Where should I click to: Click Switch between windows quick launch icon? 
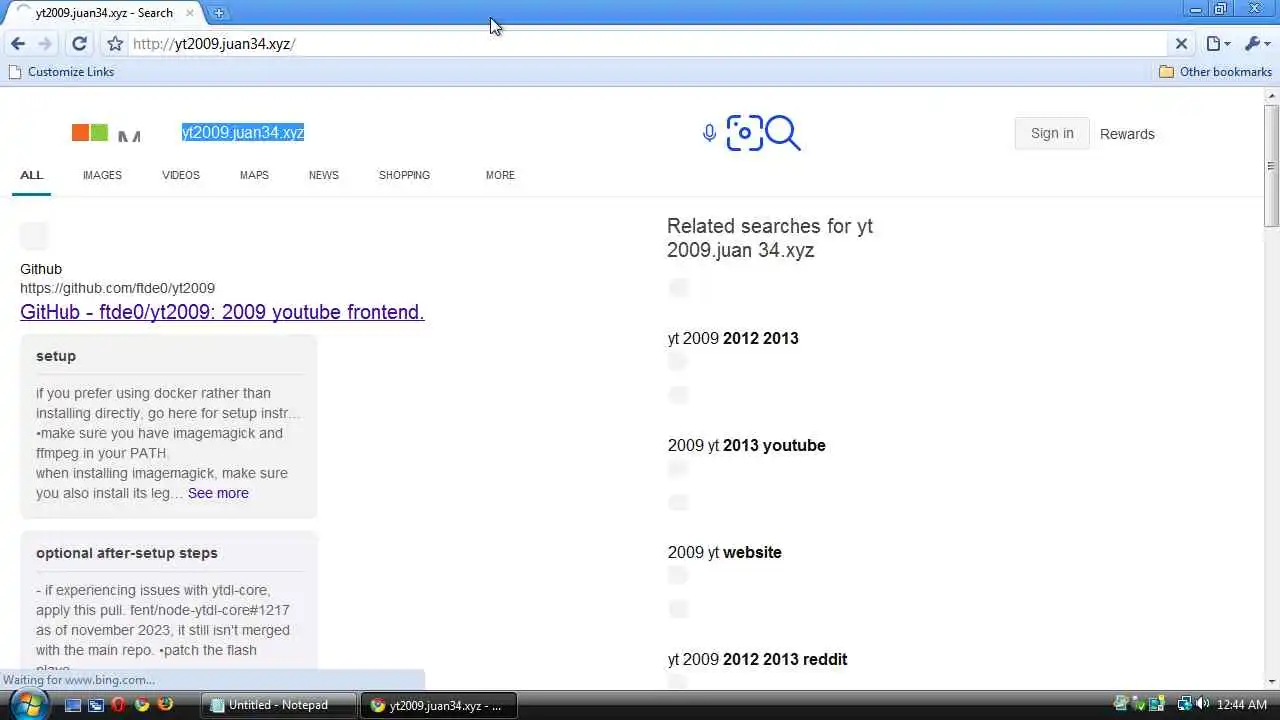click(96, 705)
